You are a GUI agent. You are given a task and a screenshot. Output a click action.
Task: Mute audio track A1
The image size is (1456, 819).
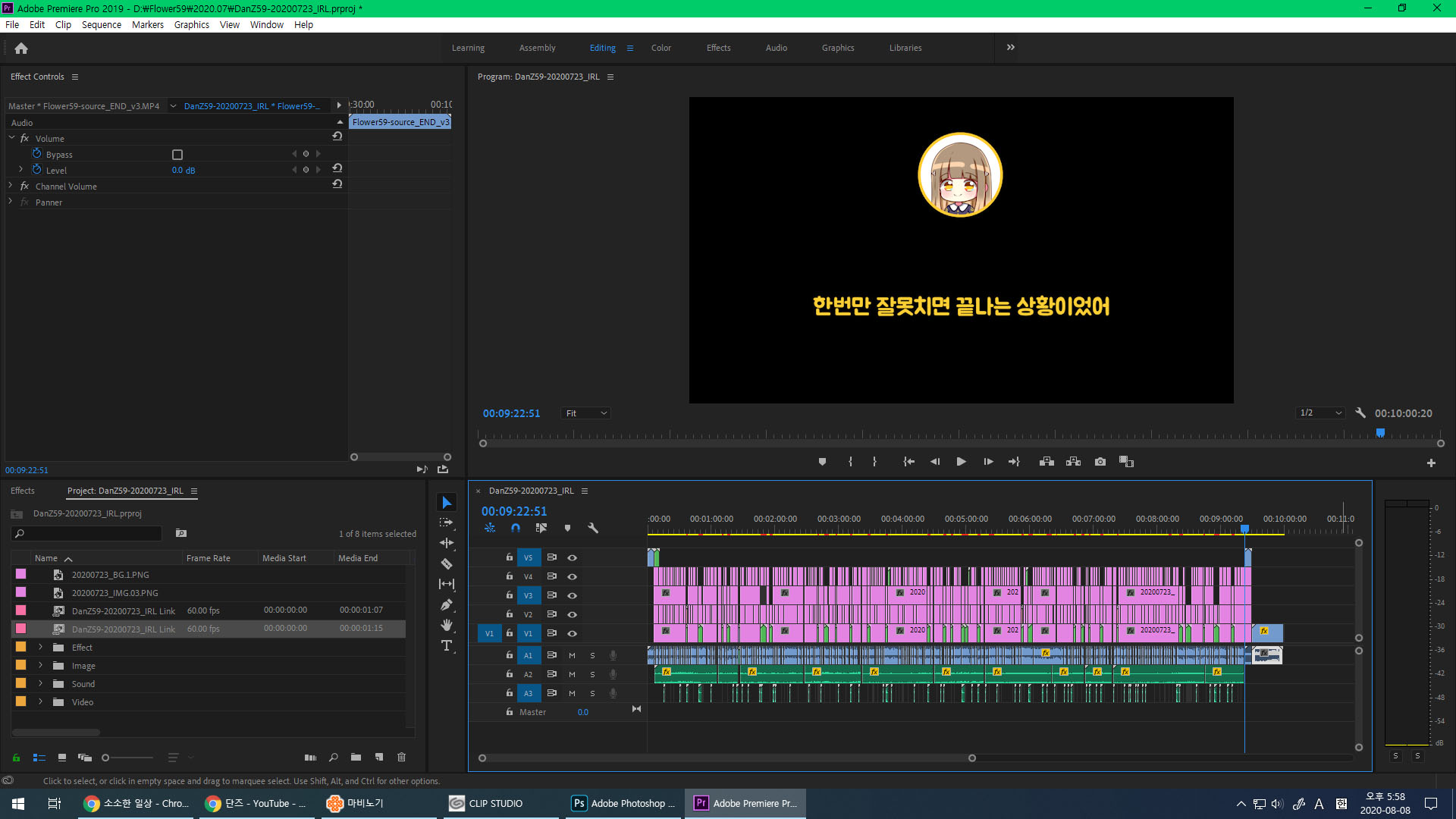(572, 655)
